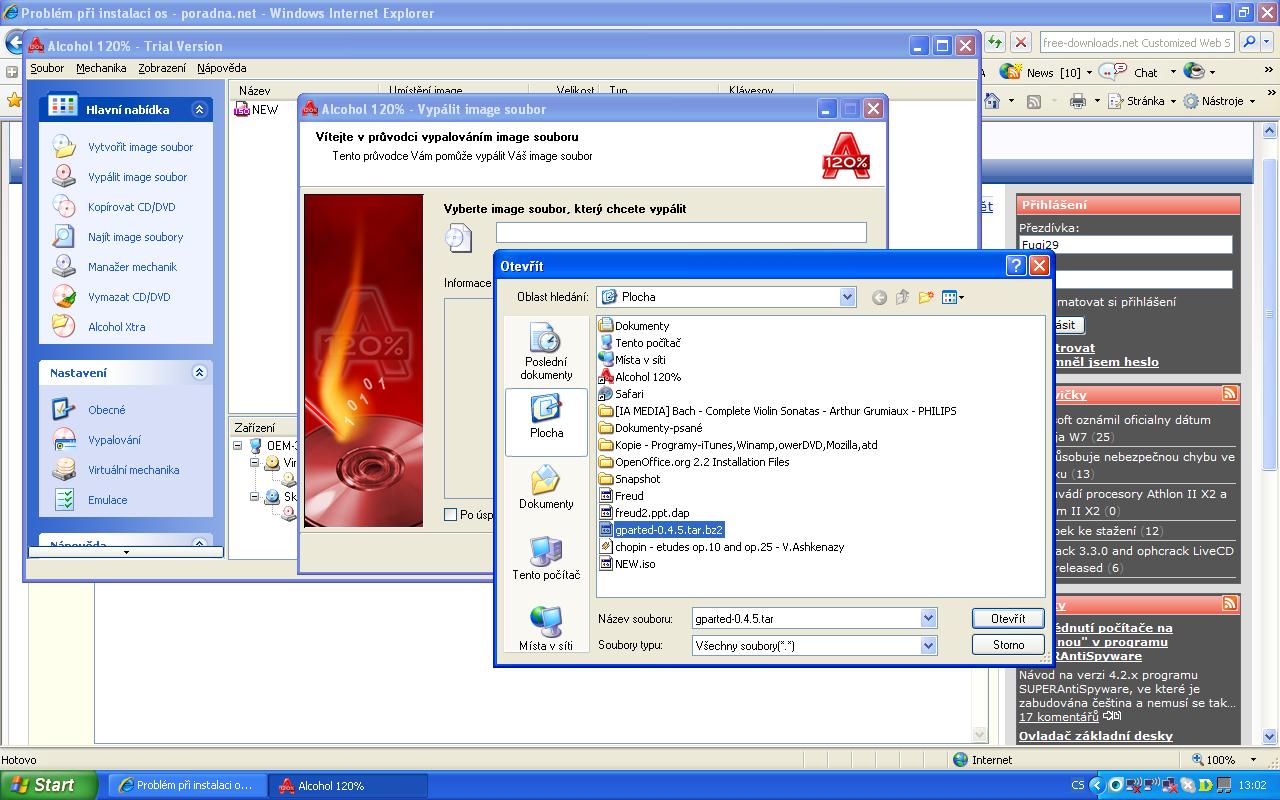Collapse the OEM device tree node
Viewport: 1280px width, 800px height.
click(239, 446)
